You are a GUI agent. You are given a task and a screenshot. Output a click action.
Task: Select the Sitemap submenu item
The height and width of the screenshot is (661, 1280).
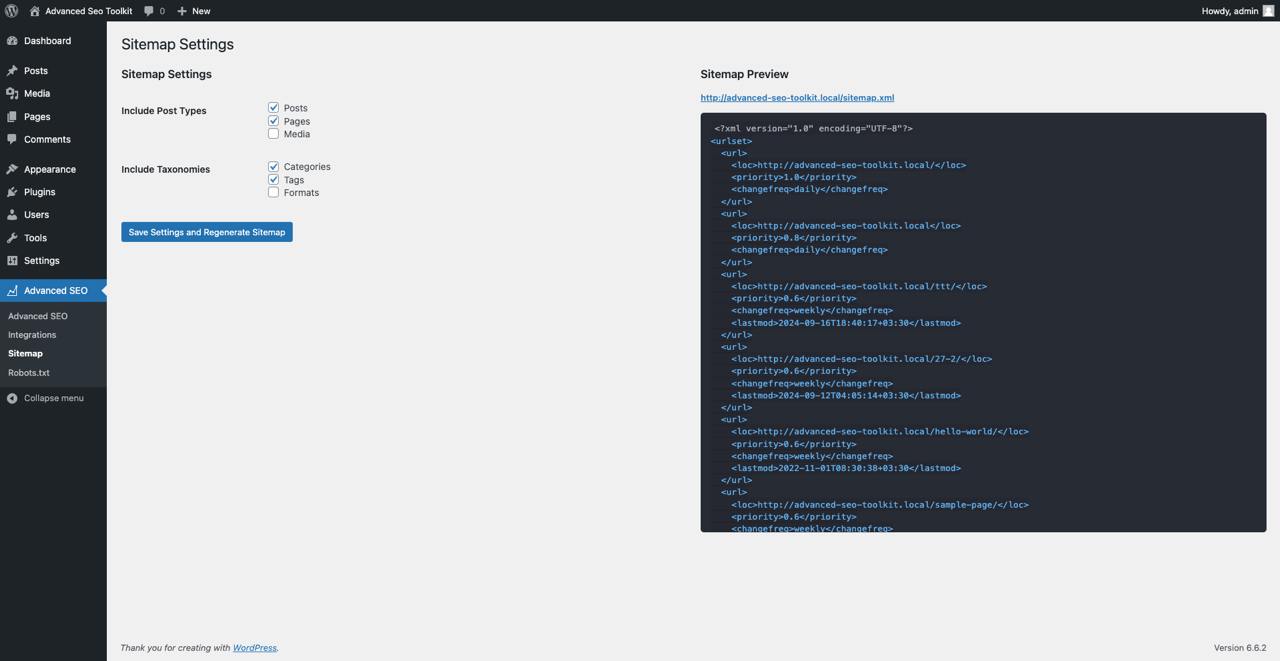25,354
